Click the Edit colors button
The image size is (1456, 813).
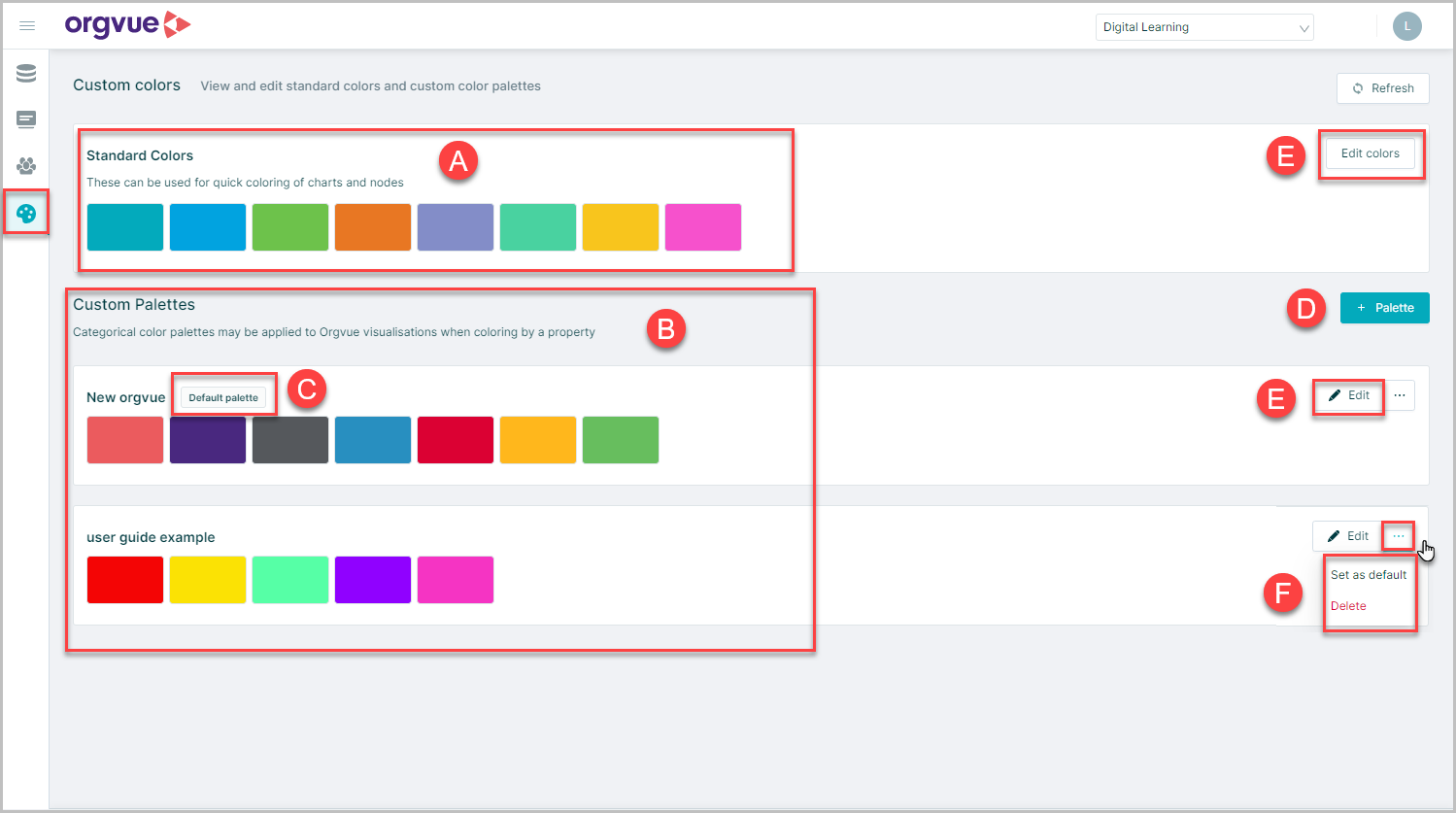(x=1371, y=153)
